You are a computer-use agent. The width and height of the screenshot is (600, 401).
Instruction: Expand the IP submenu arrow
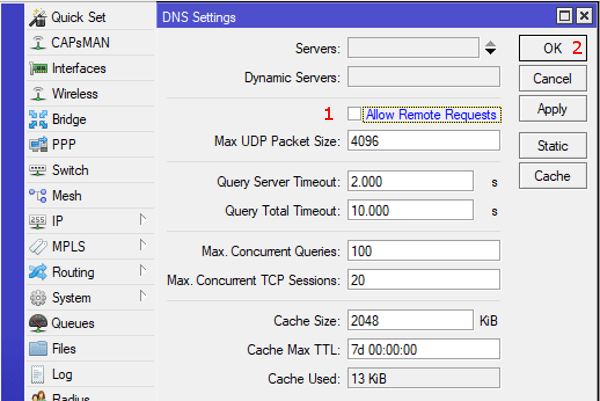click(x=143, y=220)
